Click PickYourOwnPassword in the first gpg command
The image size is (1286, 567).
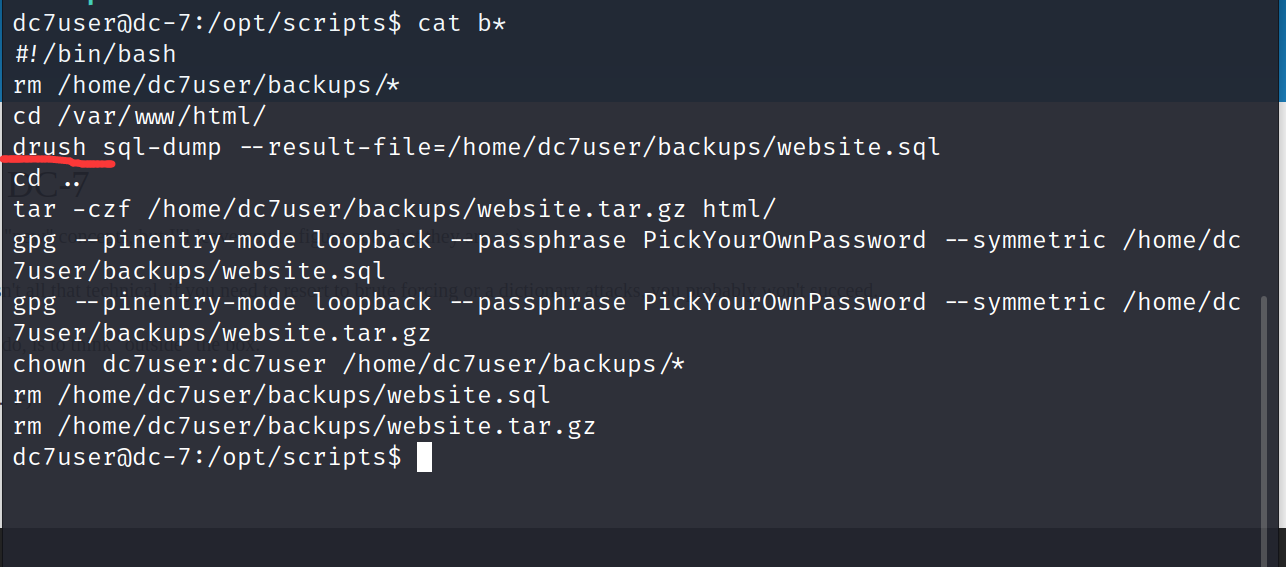coord(785,241)
